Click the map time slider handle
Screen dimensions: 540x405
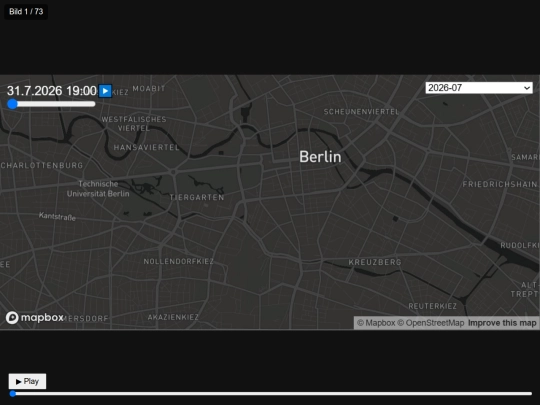[12, 104]
